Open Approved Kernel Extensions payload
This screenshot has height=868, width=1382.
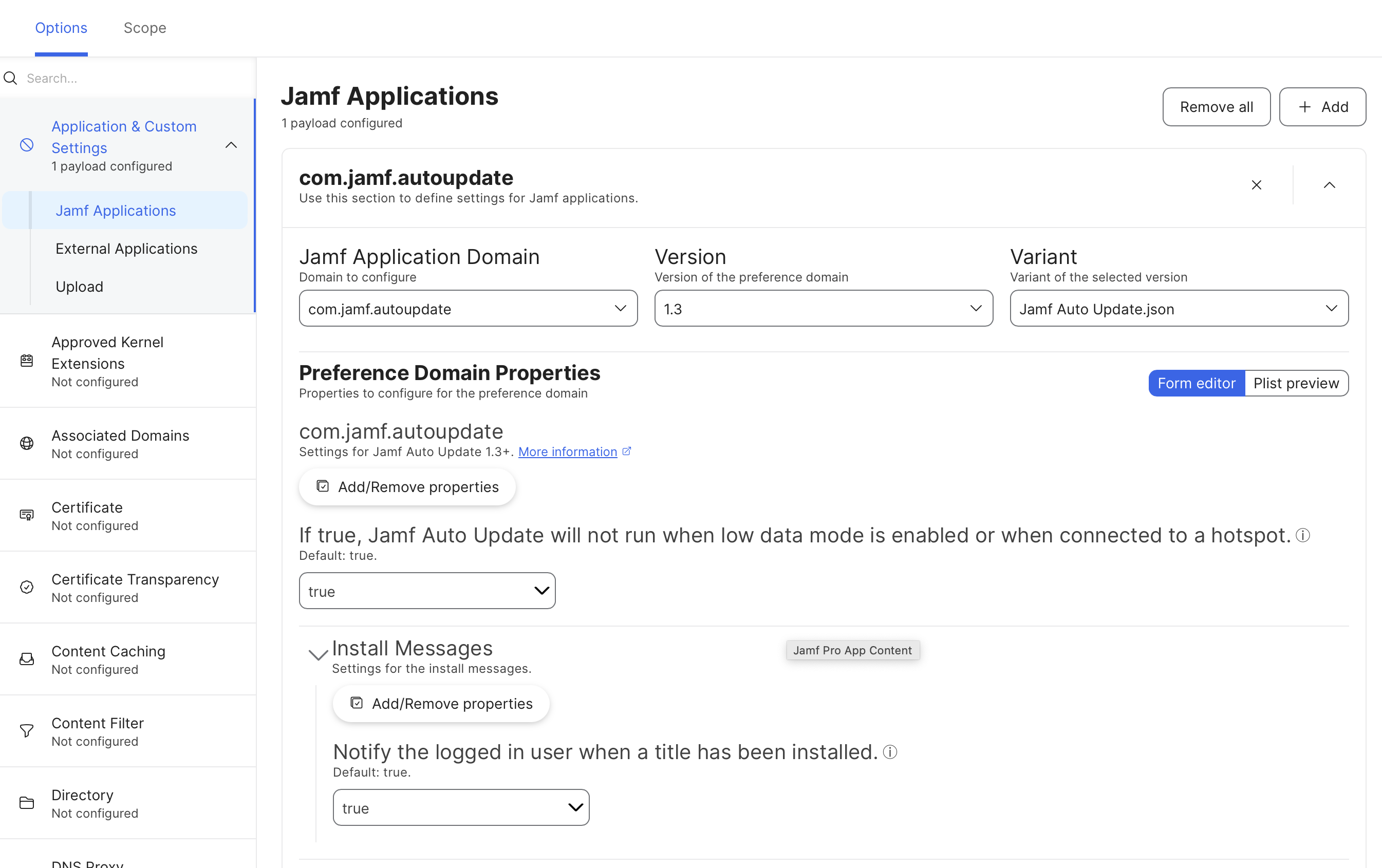[x=127, y=361]
